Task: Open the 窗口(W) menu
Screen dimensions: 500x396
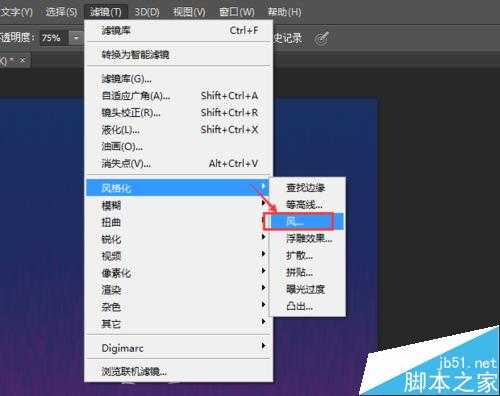Action: point(237,12)
